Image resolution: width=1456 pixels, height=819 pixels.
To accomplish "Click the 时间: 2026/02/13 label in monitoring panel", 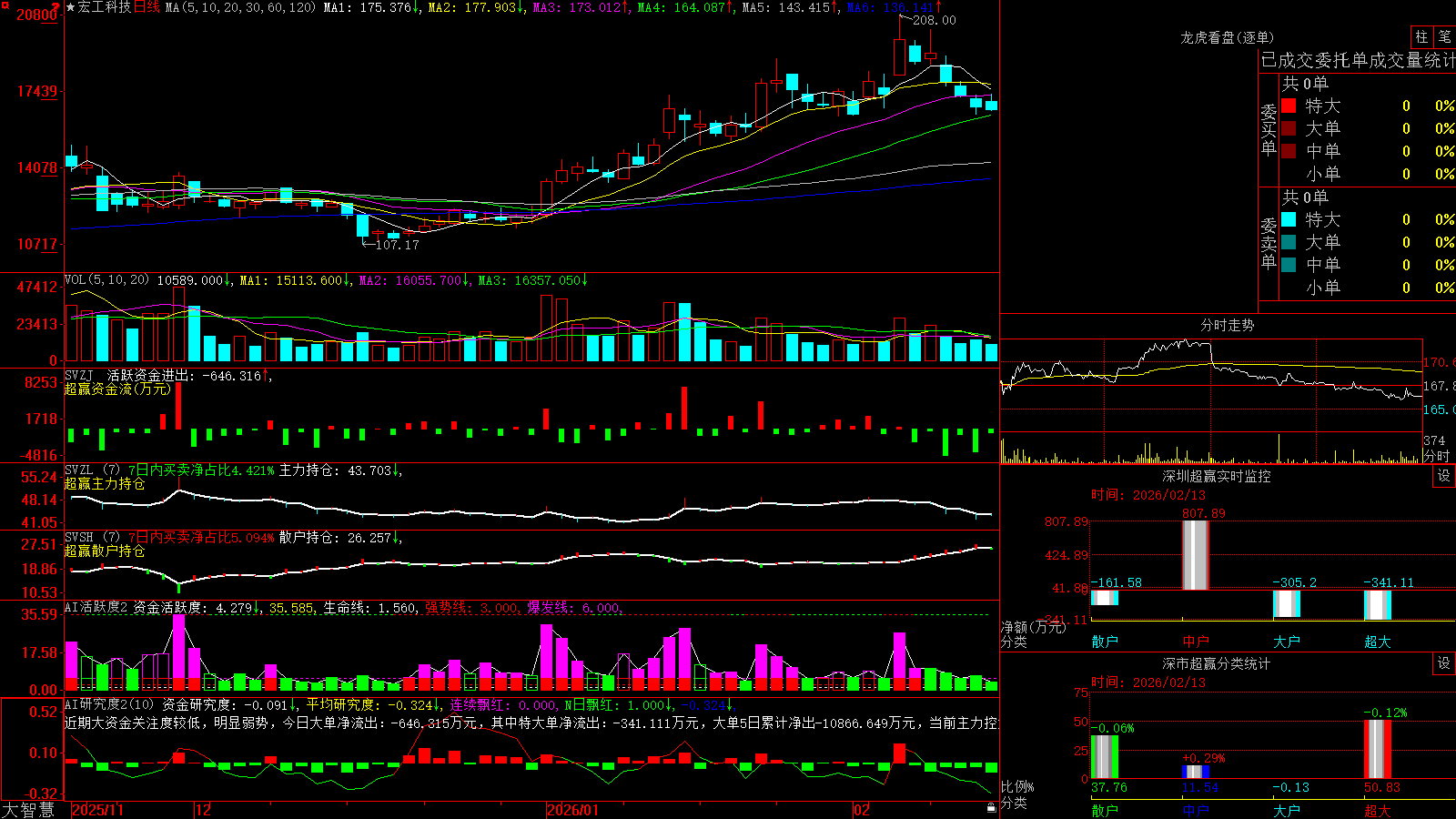I will pos(1148,495).
